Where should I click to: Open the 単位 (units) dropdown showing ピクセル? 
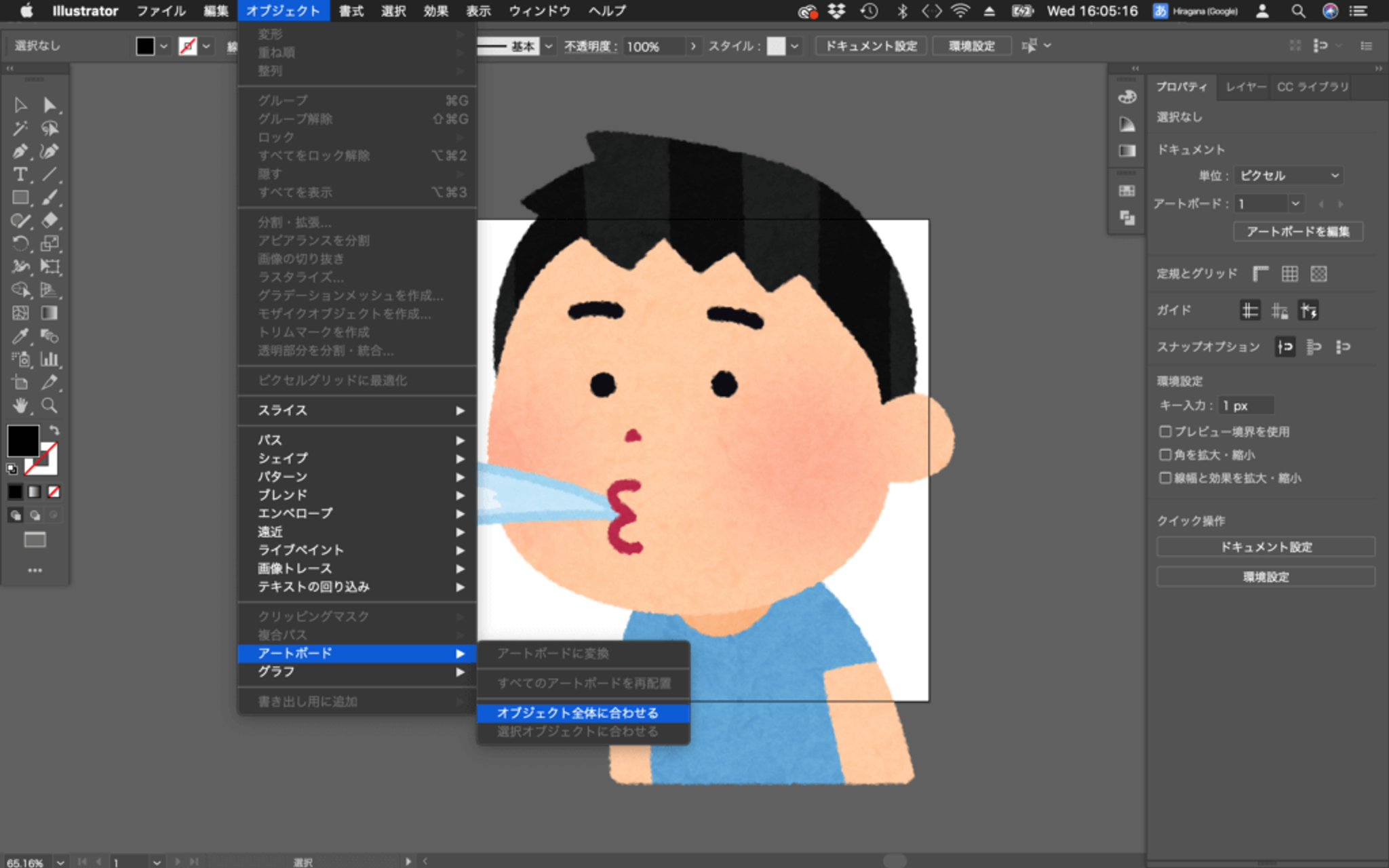click(x=1287, y=175)
